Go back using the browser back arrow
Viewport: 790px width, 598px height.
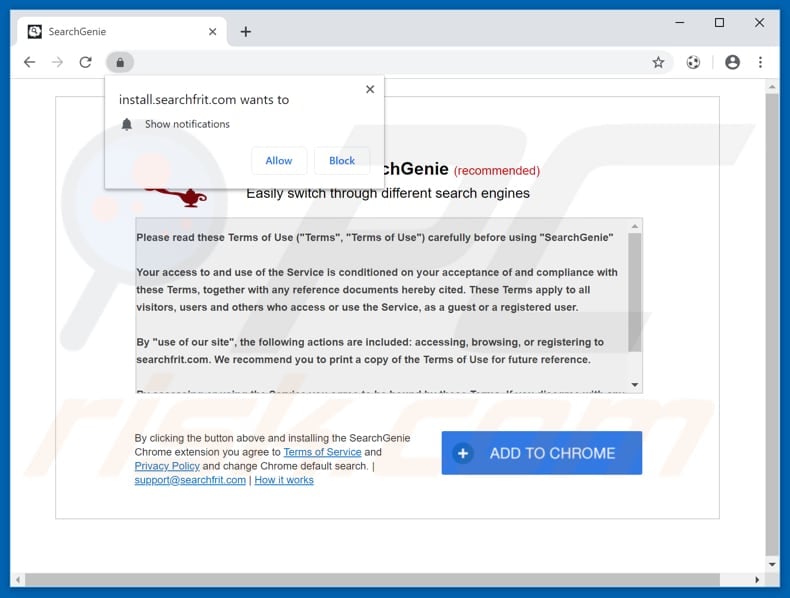30,62
